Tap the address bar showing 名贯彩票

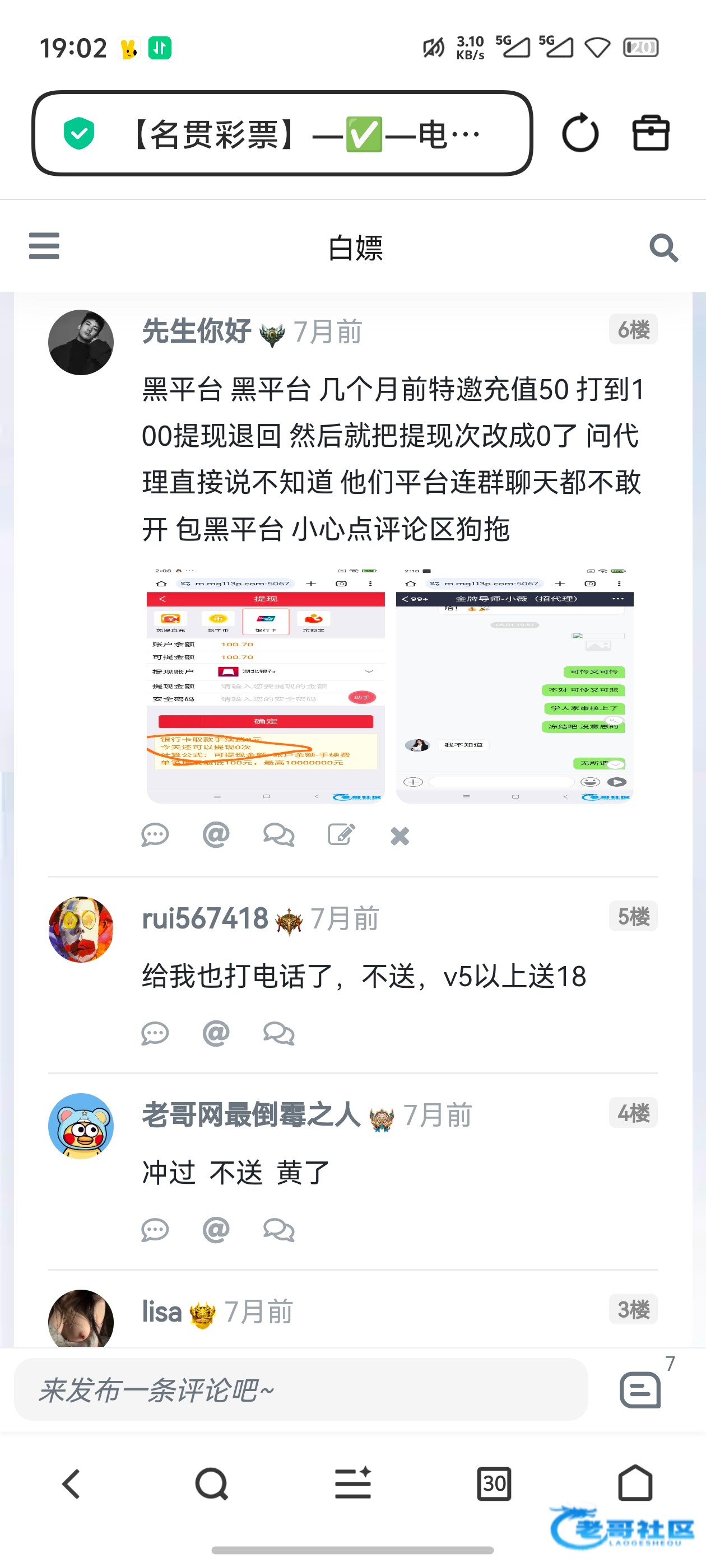pyautogui.click(x=282, y=133)
